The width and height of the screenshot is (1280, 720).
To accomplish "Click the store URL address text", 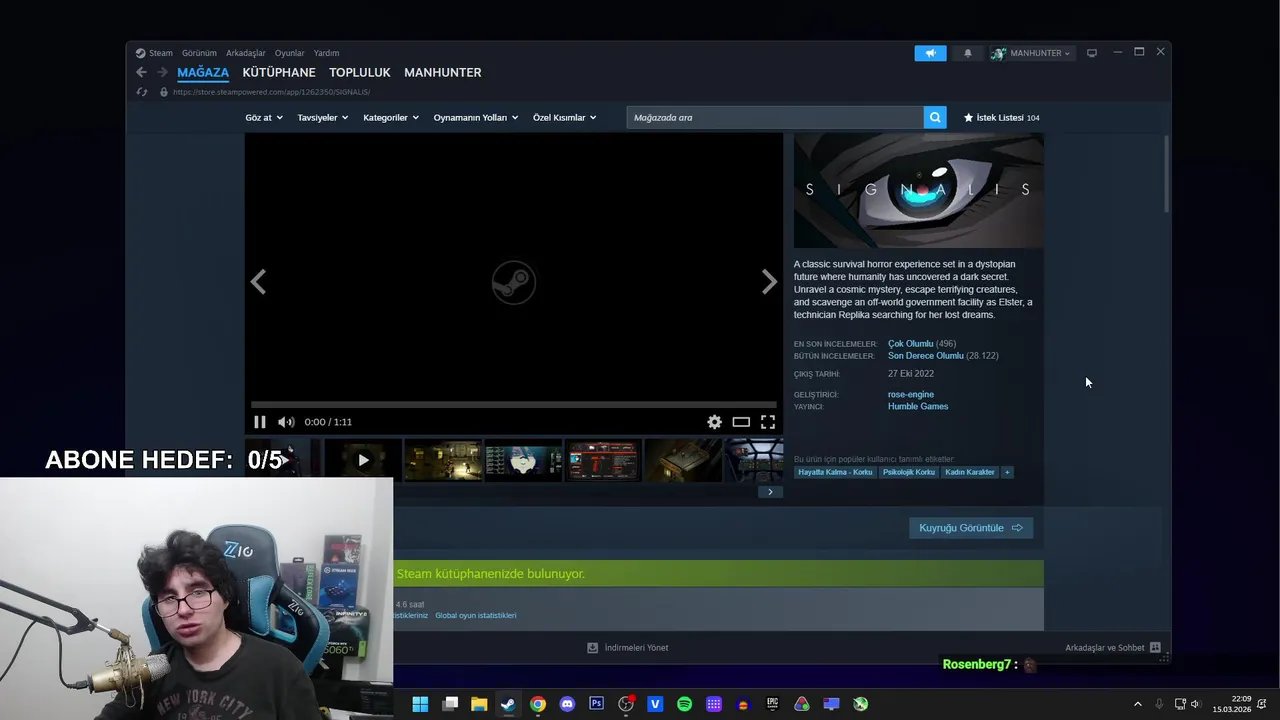I will (271, 92).
